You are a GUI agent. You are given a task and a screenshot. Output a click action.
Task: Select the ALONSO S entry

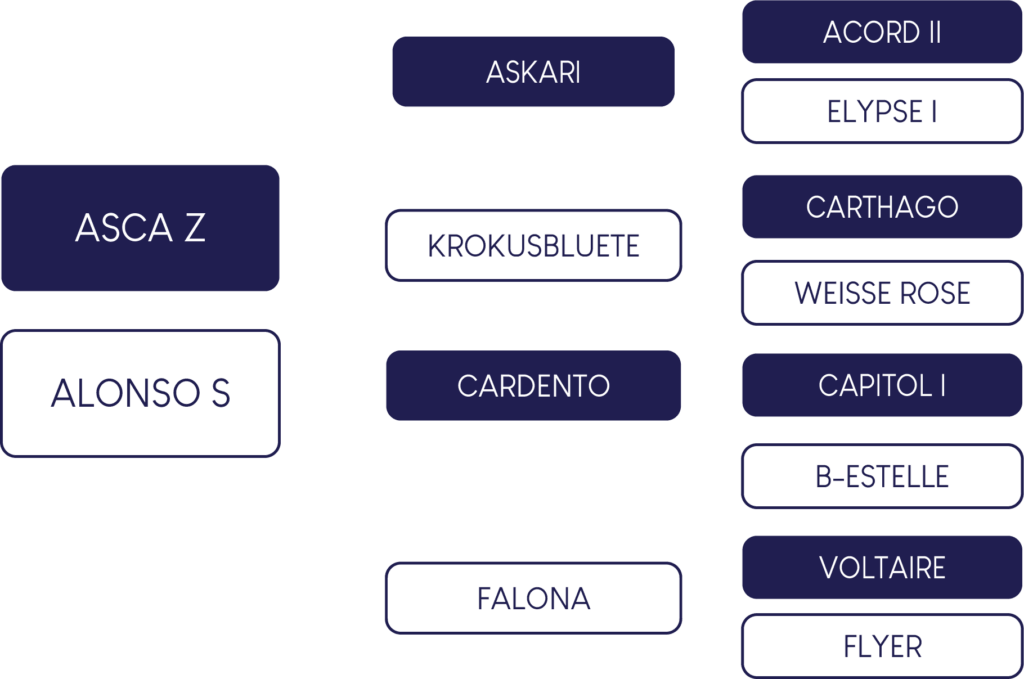pos(140,393)
